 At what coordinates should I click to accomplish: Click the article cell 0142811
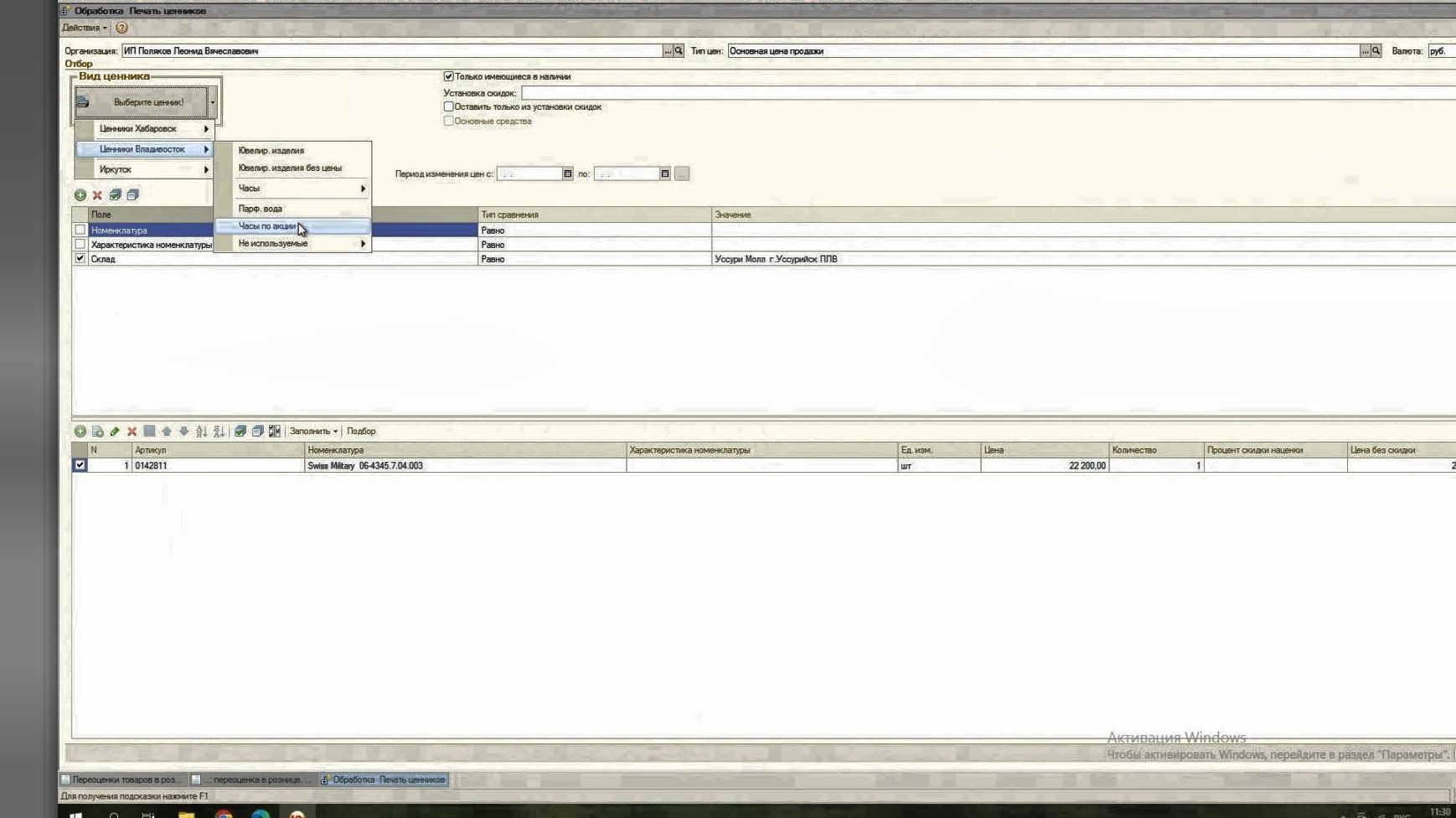coord(218,466)
